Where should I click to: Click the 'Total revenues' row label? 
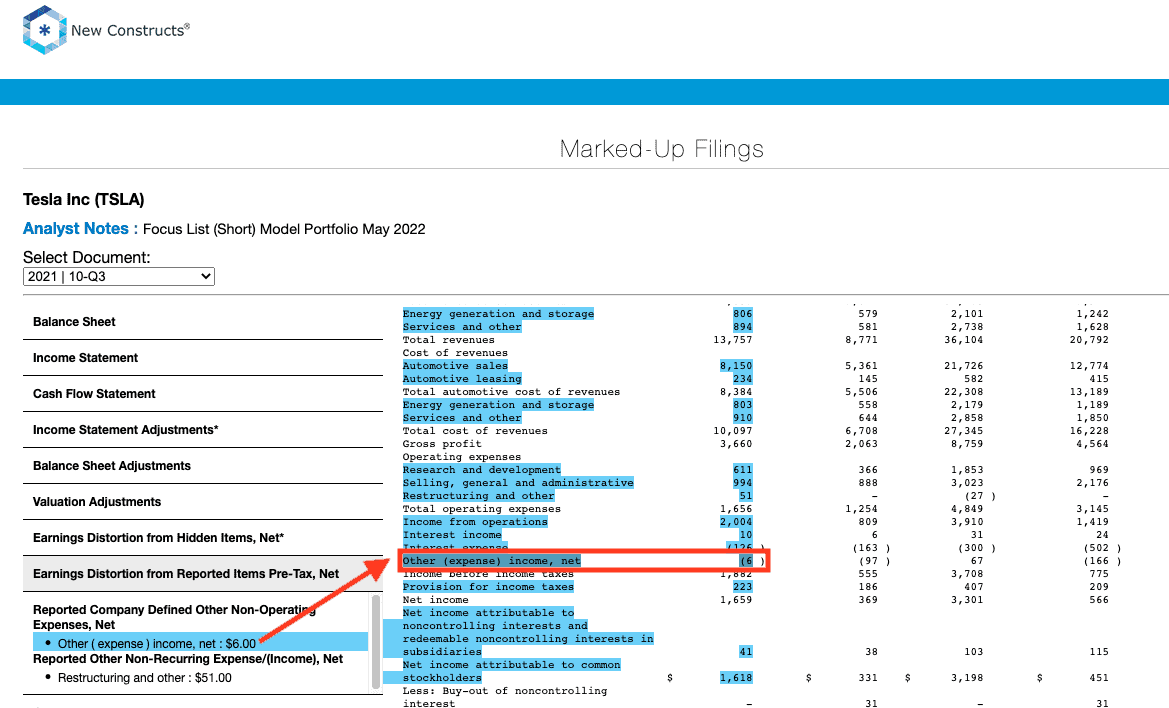coord(449,340)
